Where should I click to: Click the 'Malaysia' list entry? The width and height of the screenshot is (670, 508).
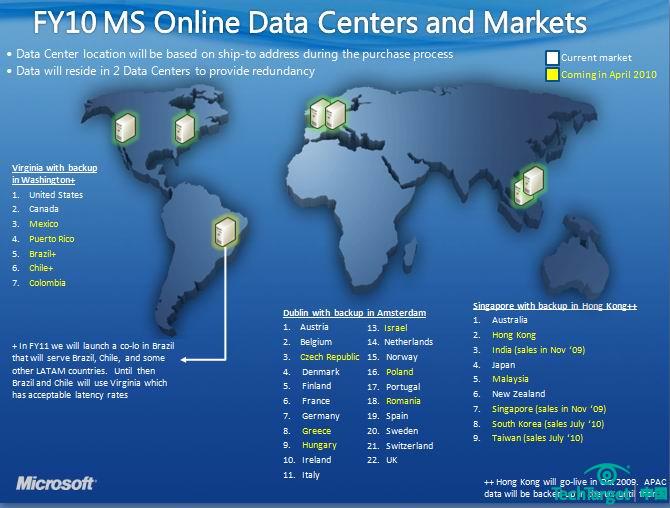[510, 379]
